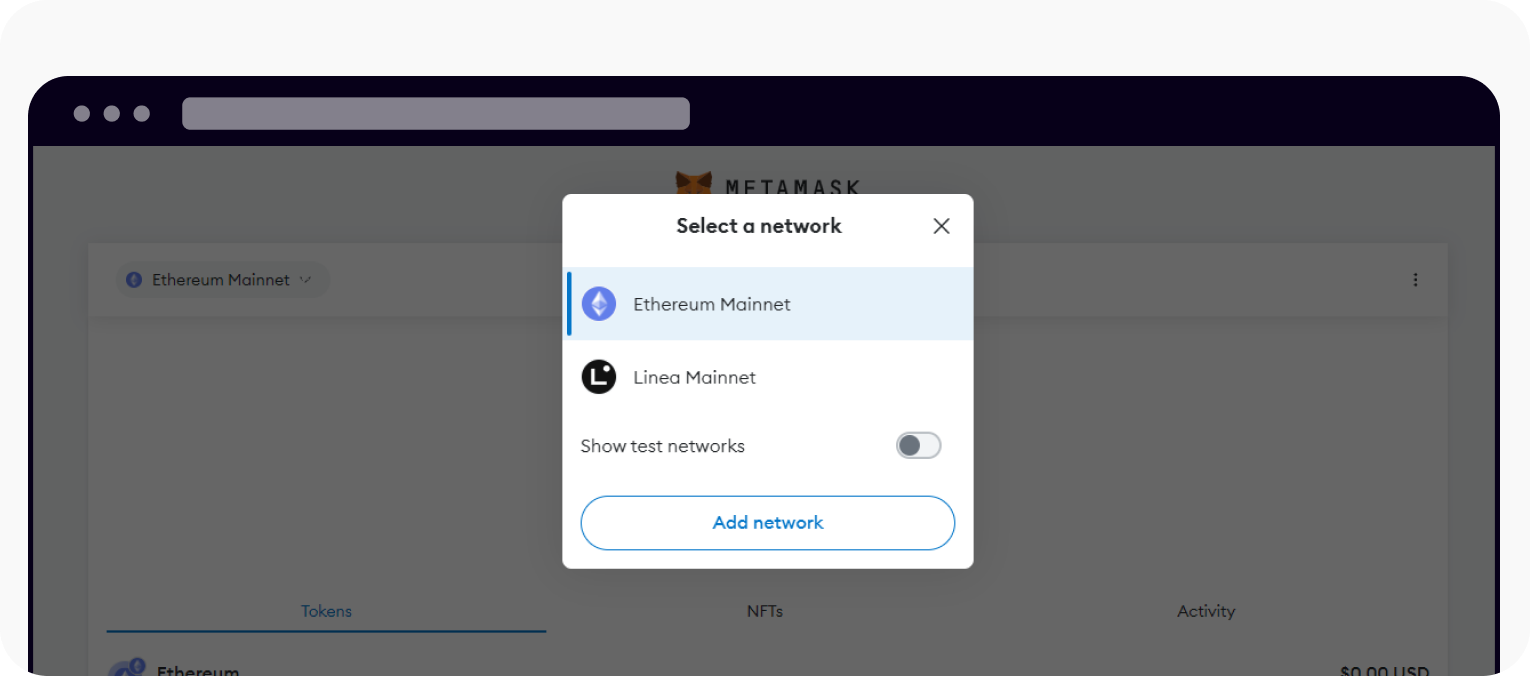
Task: View the Activity tab
Action: coord(1206,611)
